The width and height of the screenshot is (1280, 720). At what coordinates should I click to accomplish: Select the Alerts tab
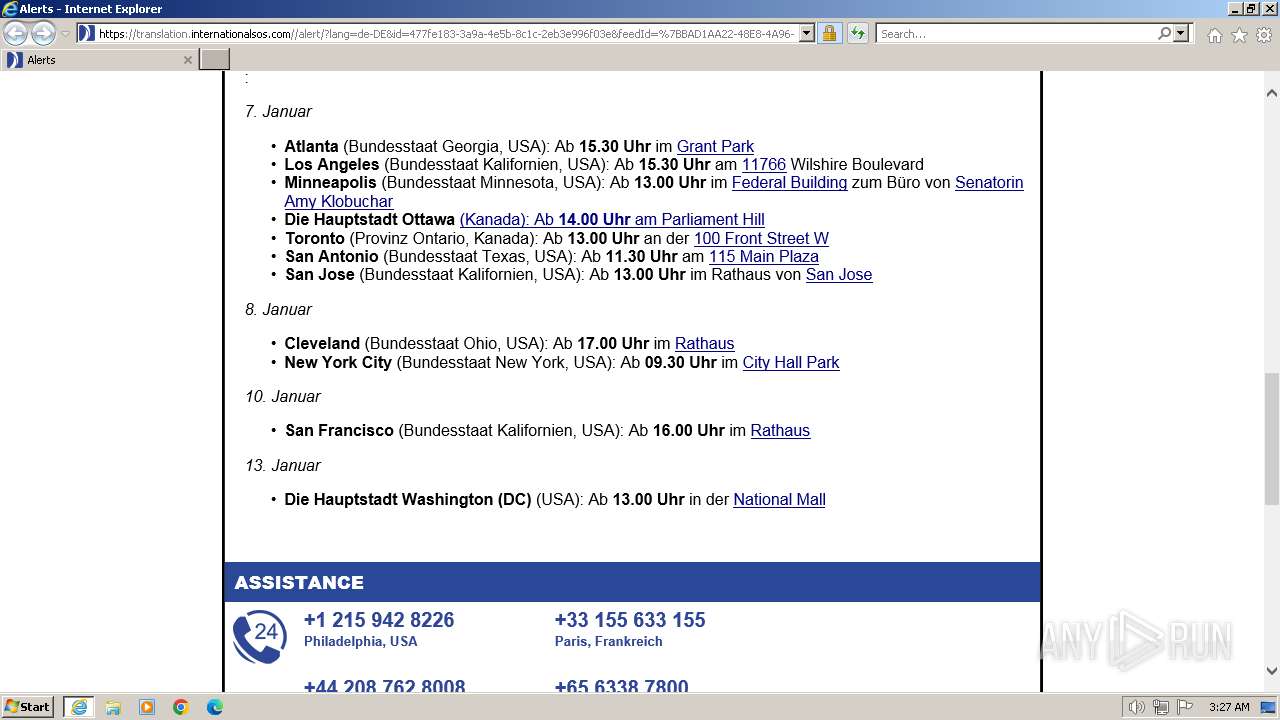tap(98, 60)
